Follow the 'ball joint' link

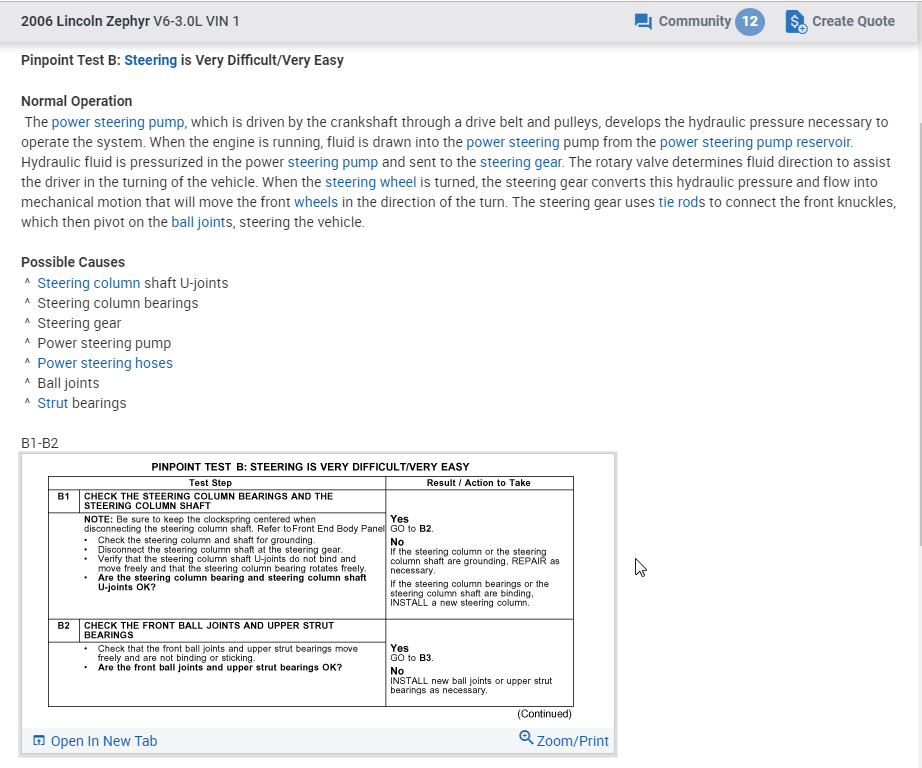[196, 222]
